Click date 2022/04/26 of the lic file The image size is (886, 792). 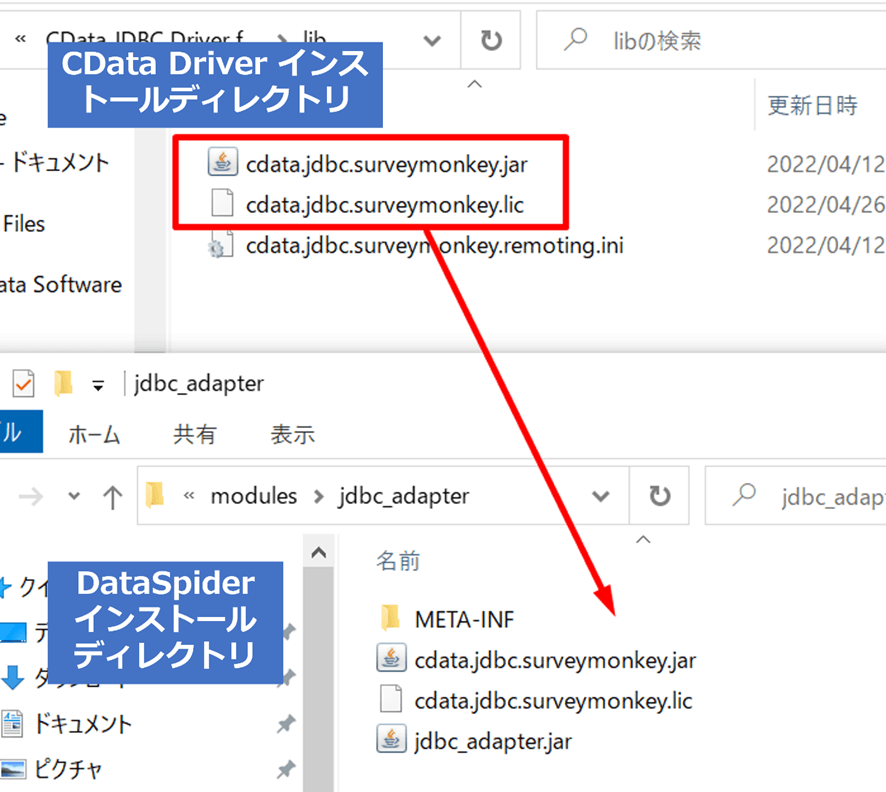825,204
